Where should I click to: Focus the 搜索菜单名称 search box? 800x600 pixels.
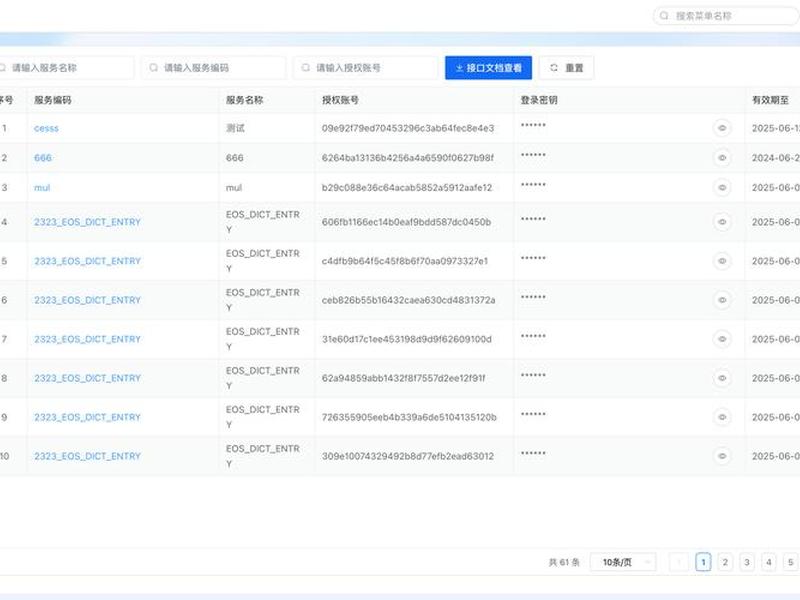pyautogui.click(x=726, y=16)
